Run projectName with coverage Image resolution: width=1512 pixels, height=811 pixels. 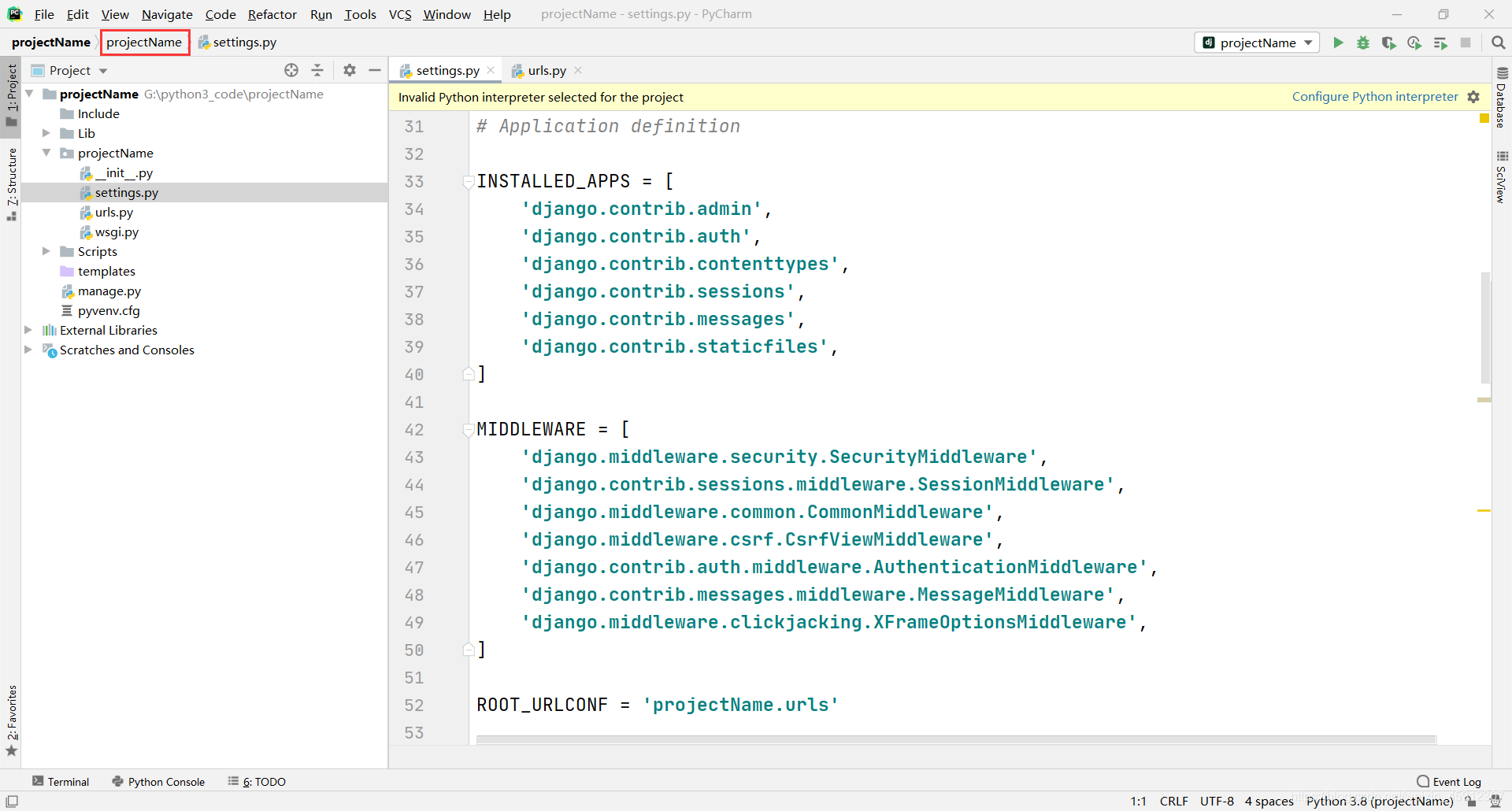coord(1389,43)
